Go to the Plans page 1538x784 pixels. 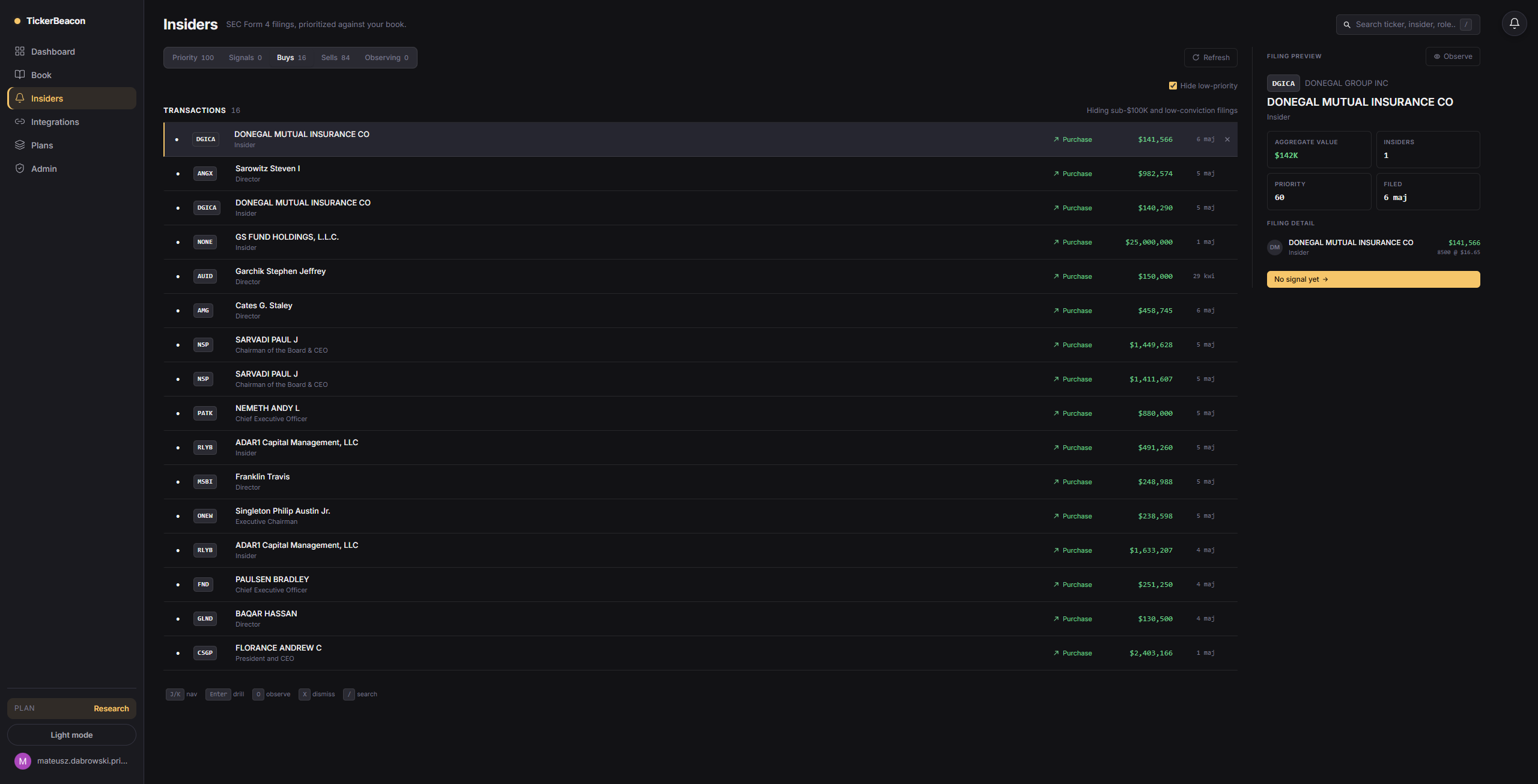(x=71, y=145)
